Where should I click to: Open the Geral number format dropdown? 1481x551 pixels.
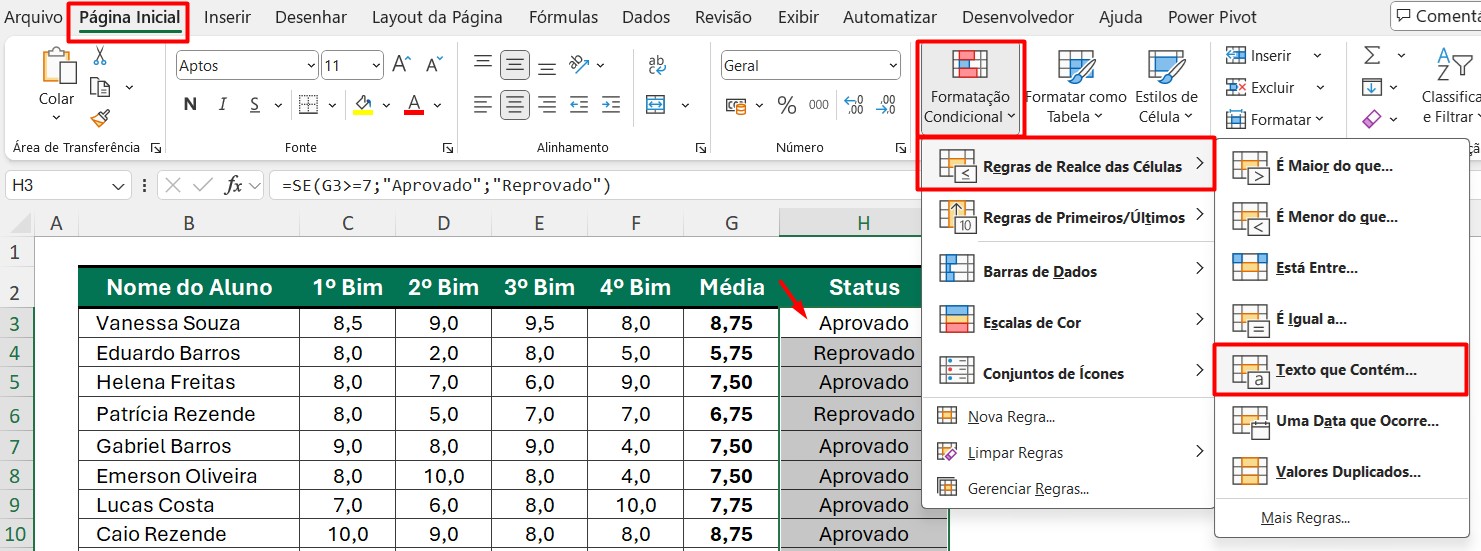click(x=891, y=66)
